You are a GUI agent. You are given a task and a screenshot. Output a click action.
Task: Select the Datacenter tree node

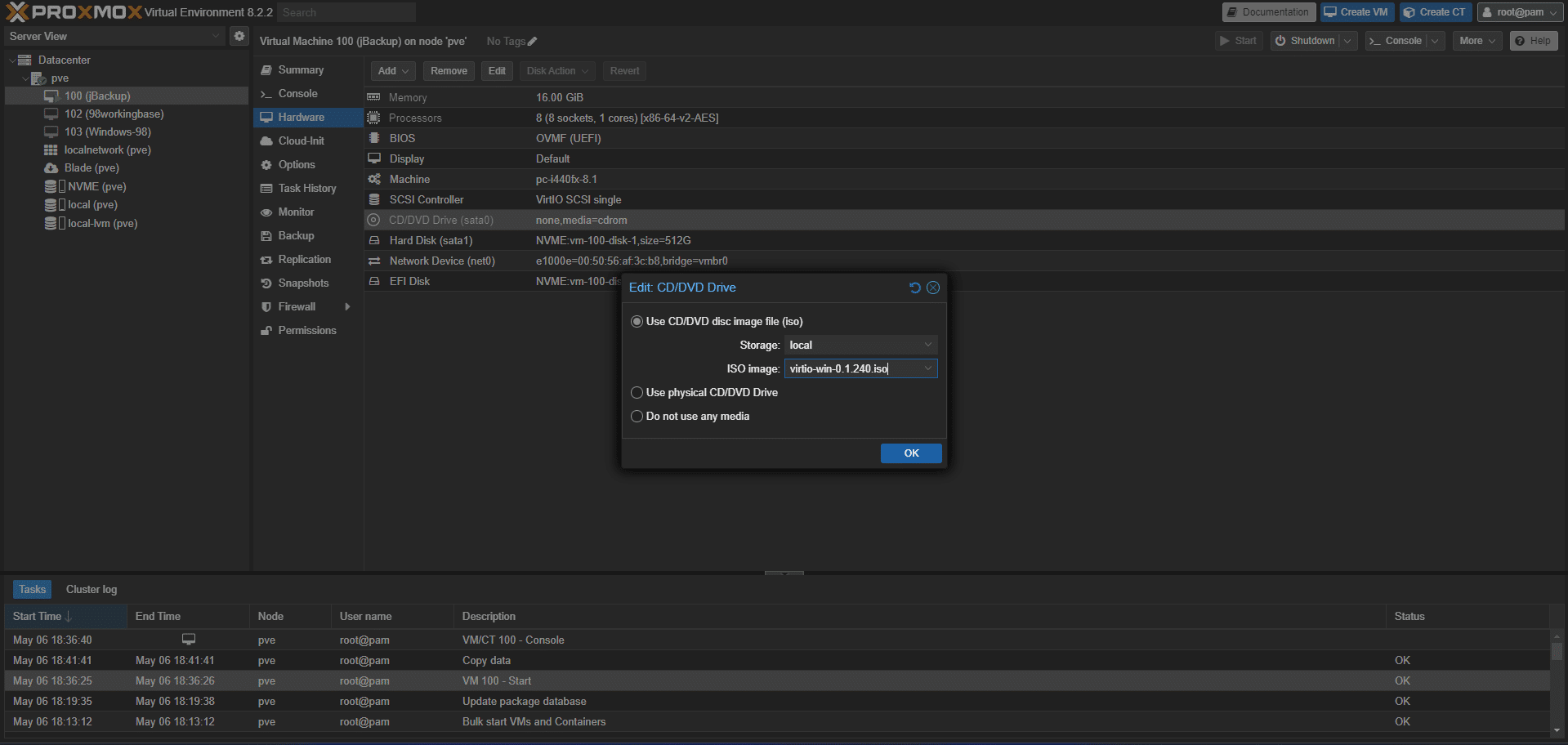point(64,60)
